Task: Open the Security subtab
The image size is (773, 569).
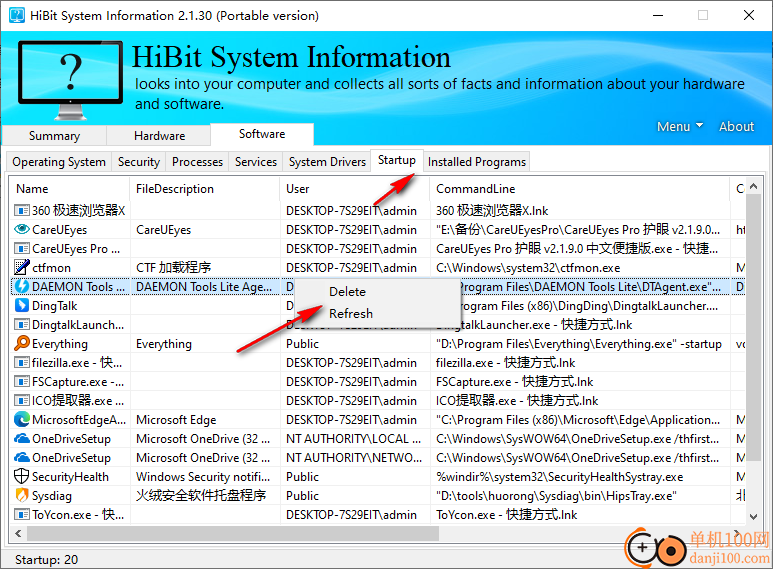Action: 139,162
